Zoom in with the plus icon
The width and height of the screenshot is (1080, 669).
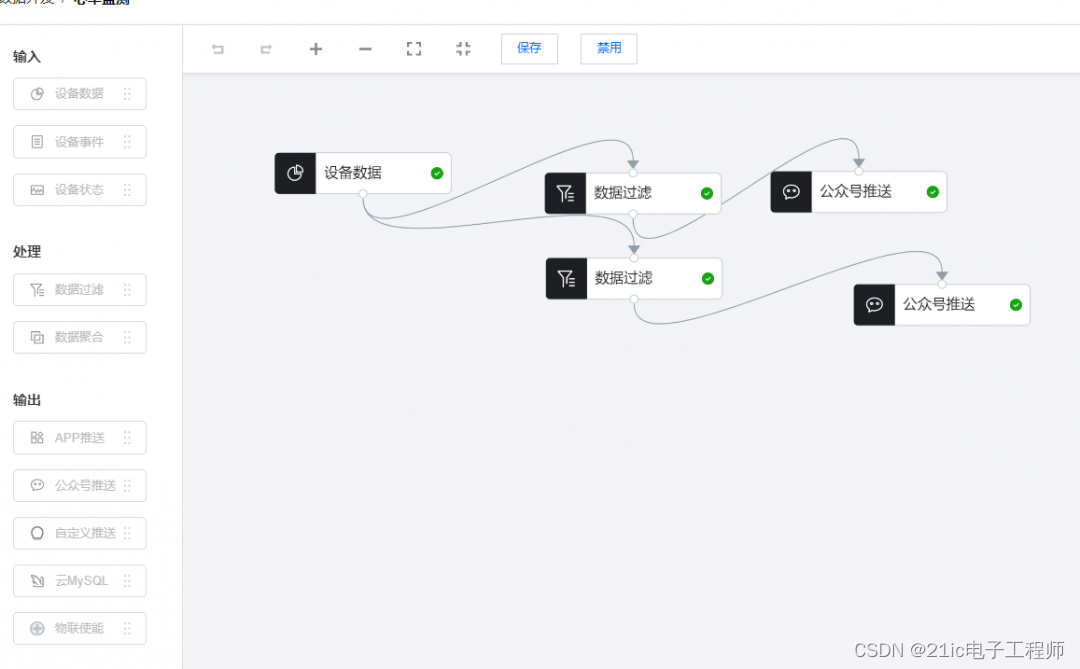coord(315,49)
